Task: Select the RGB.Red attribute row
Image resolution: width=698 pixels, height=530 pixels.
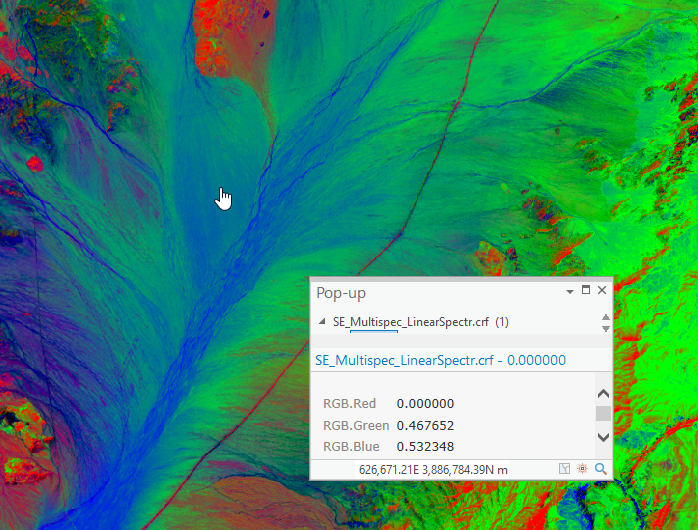Action: [453, 404]
